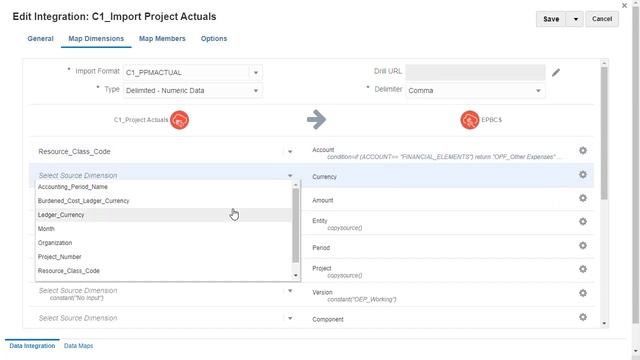This screenshot has width=640, height=360.
Task: Open the gear settings for Amount row
Action: [583, 198]
